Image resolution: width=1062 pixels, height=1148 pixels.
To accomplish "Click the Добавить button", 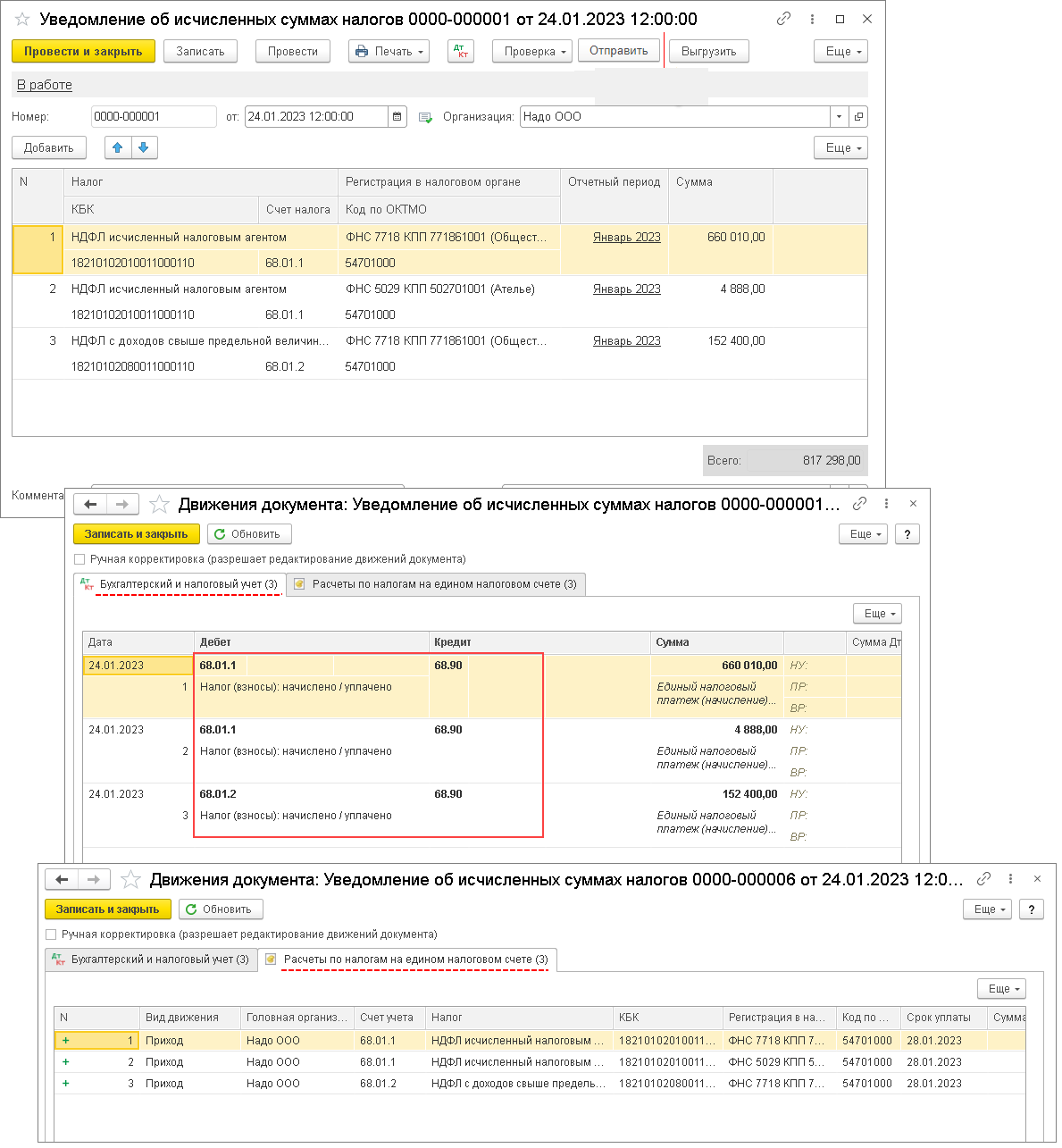I will click(49, 147).
